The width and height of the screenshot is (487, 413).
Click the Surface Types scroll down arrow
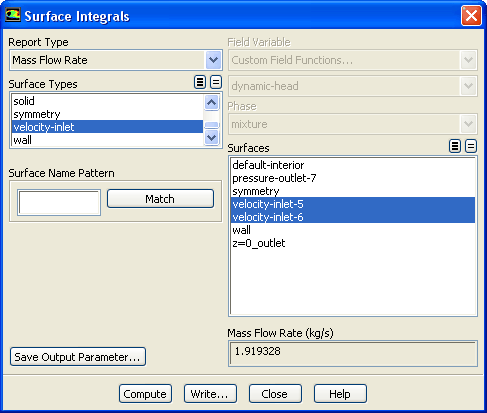click(212, 137)
